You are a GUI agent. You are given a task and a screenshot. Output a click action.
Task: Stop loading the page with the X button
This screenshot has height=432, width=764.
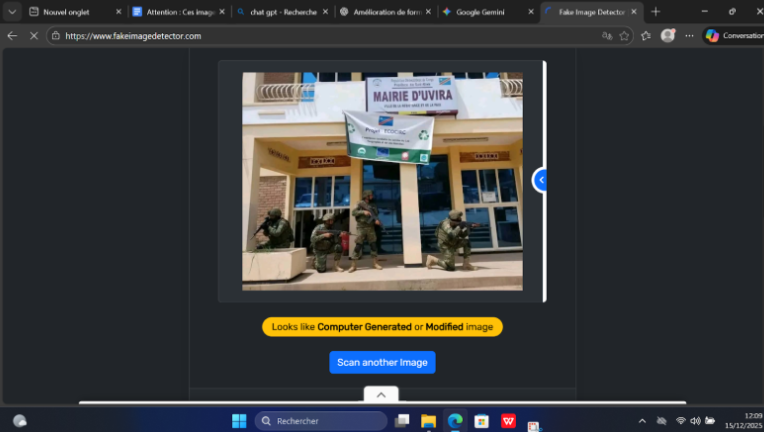(34, 35)
